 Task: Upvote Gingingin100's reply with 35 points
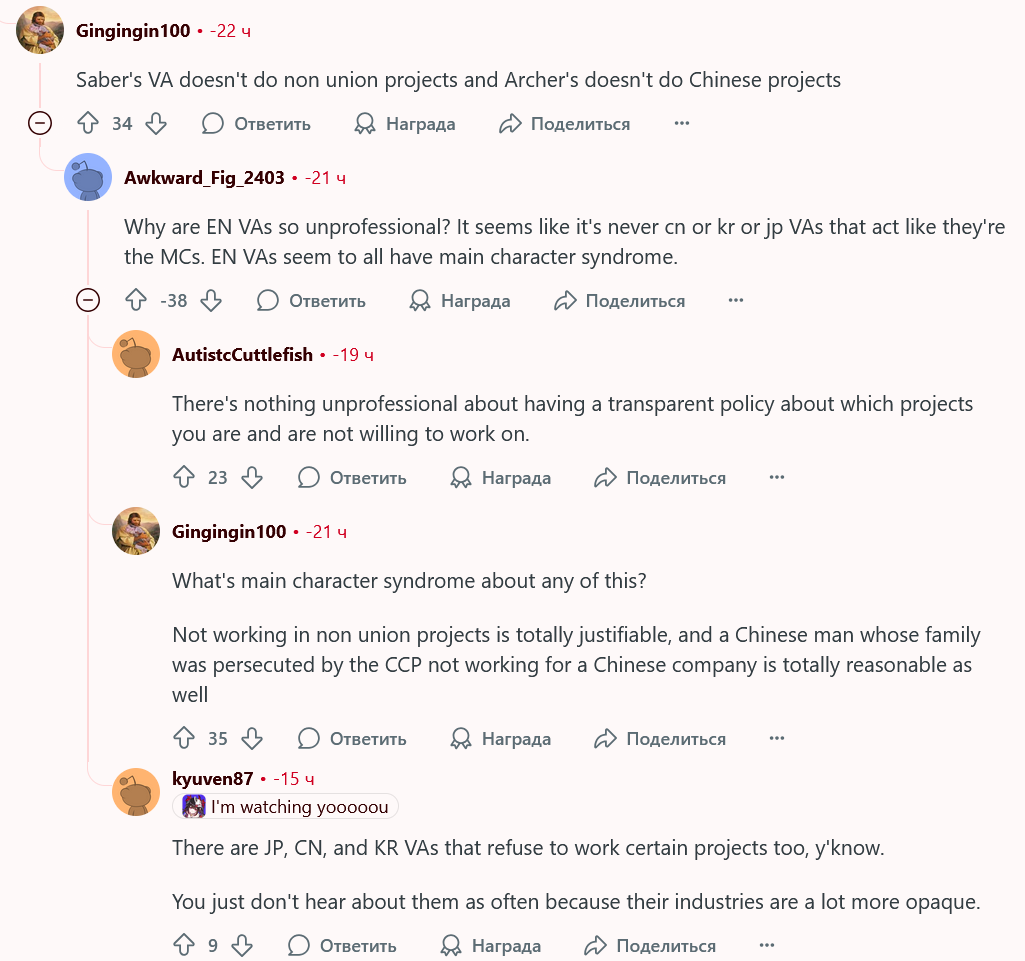pyautogui.click(x=184, y=739)
